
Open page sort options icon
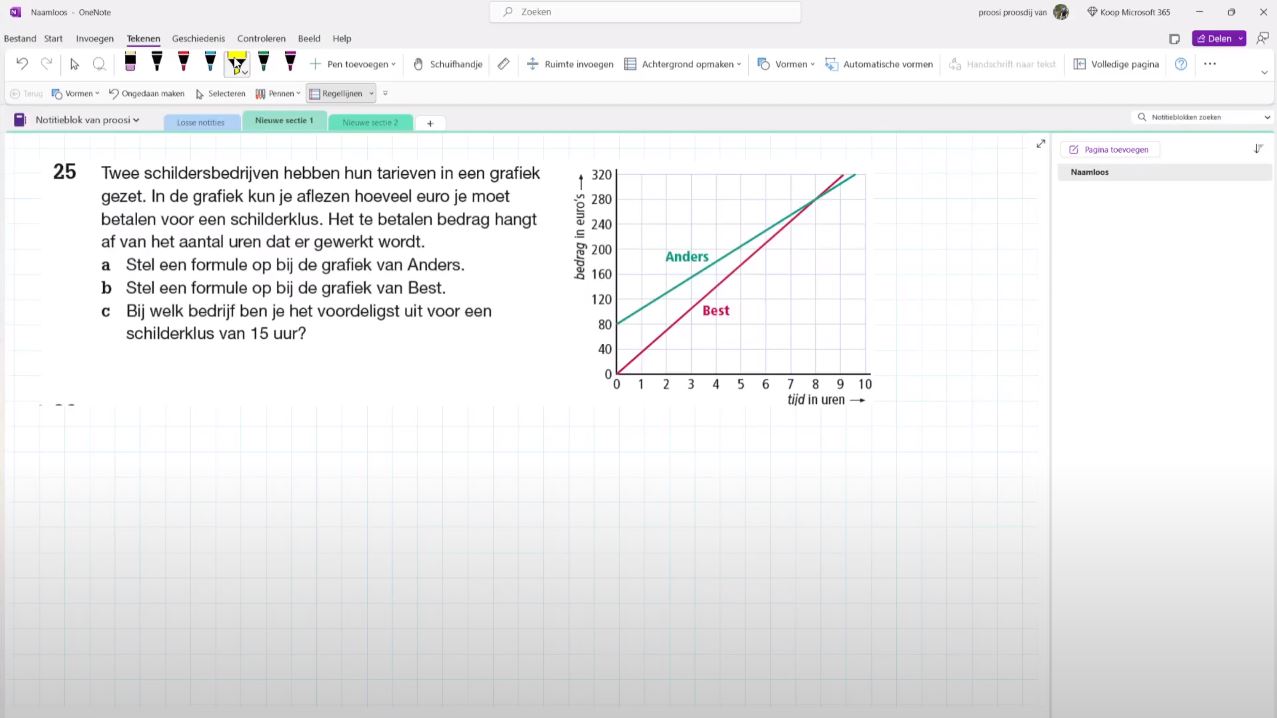coord(1258,149)
